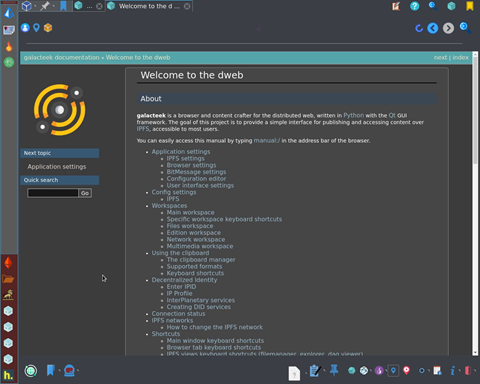
Task: Click the unknown-file document icon in bottom bar
Action: click(294, 373)
